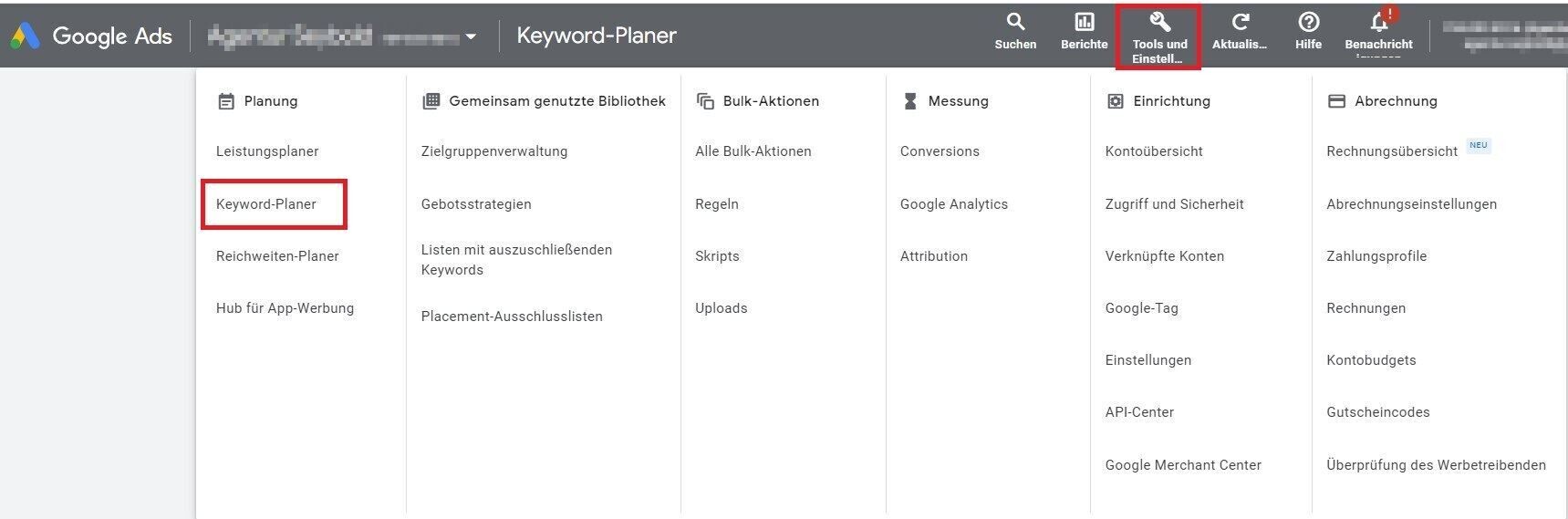
Task: Open Google Merchant Center
Action: [x=1183, y=465]
